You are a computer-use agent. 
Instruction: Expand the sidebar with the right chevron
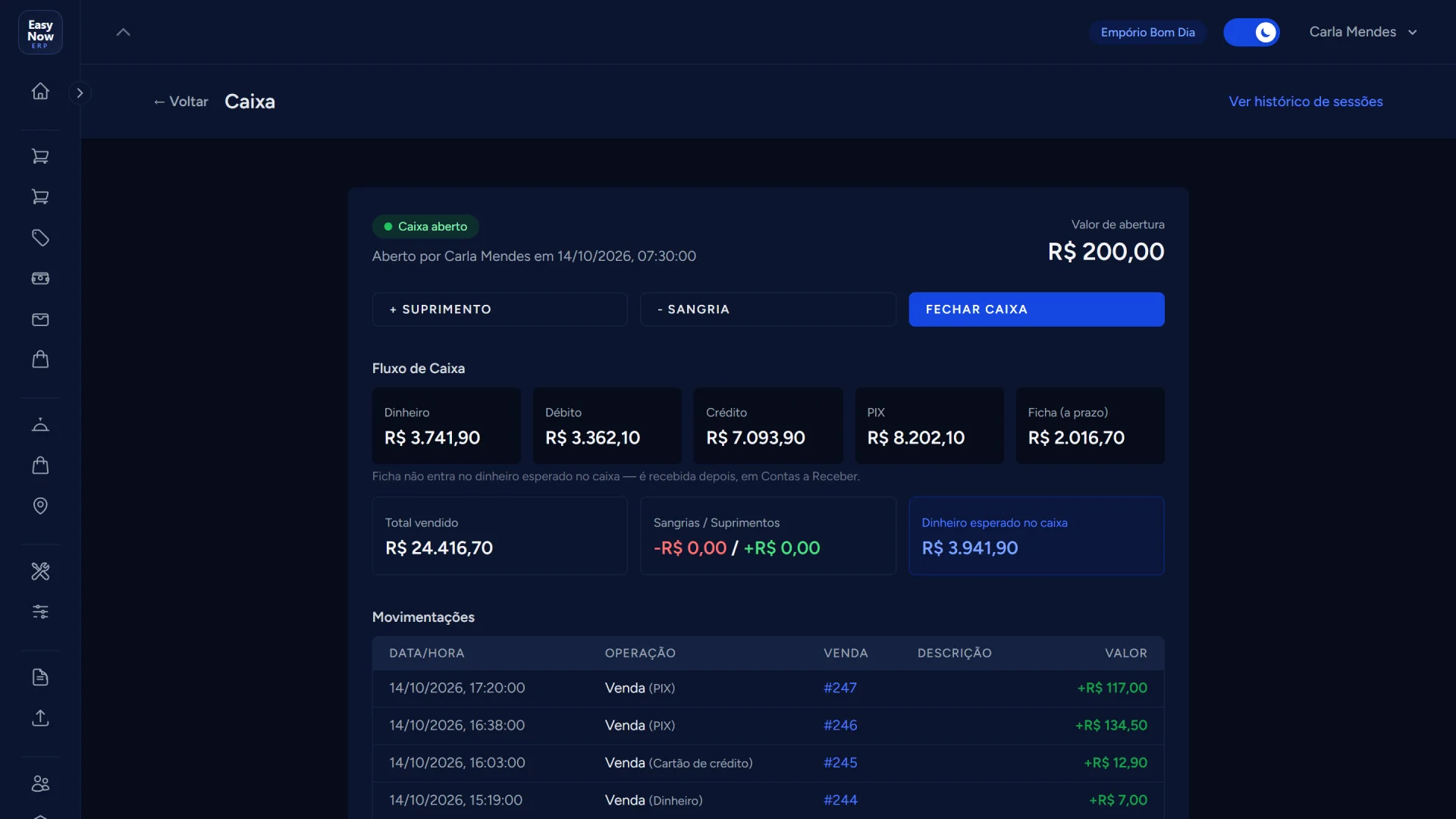80,93
